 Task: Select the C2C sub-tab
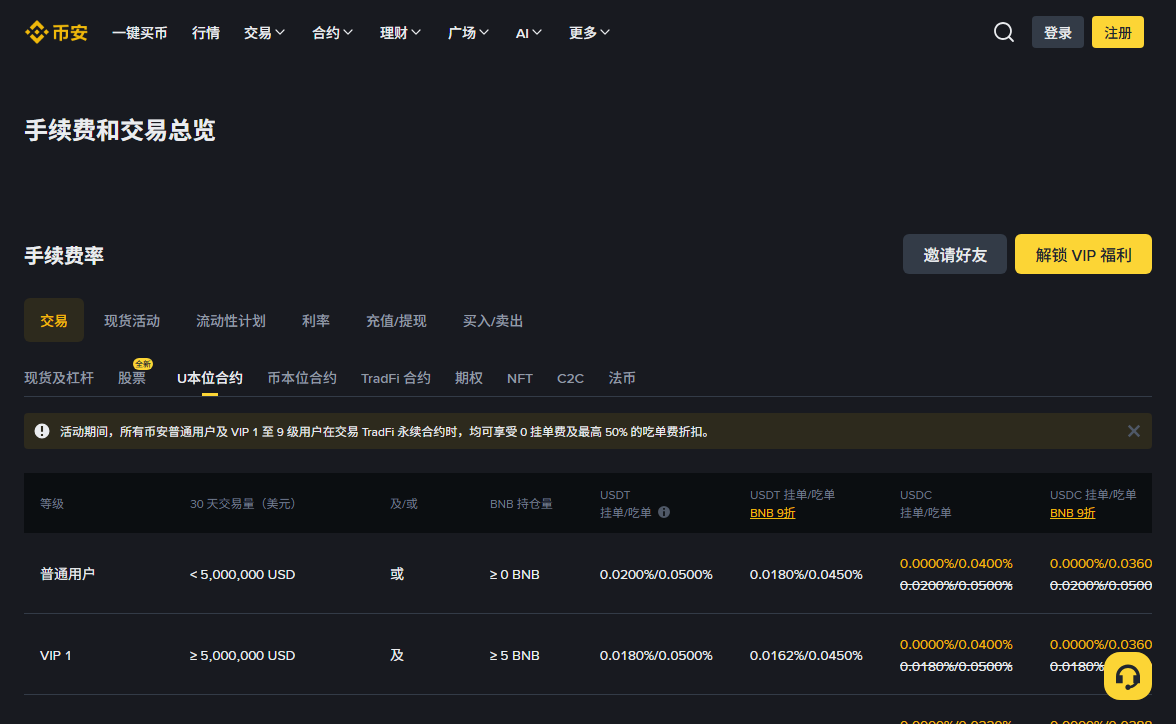(570, 378)
